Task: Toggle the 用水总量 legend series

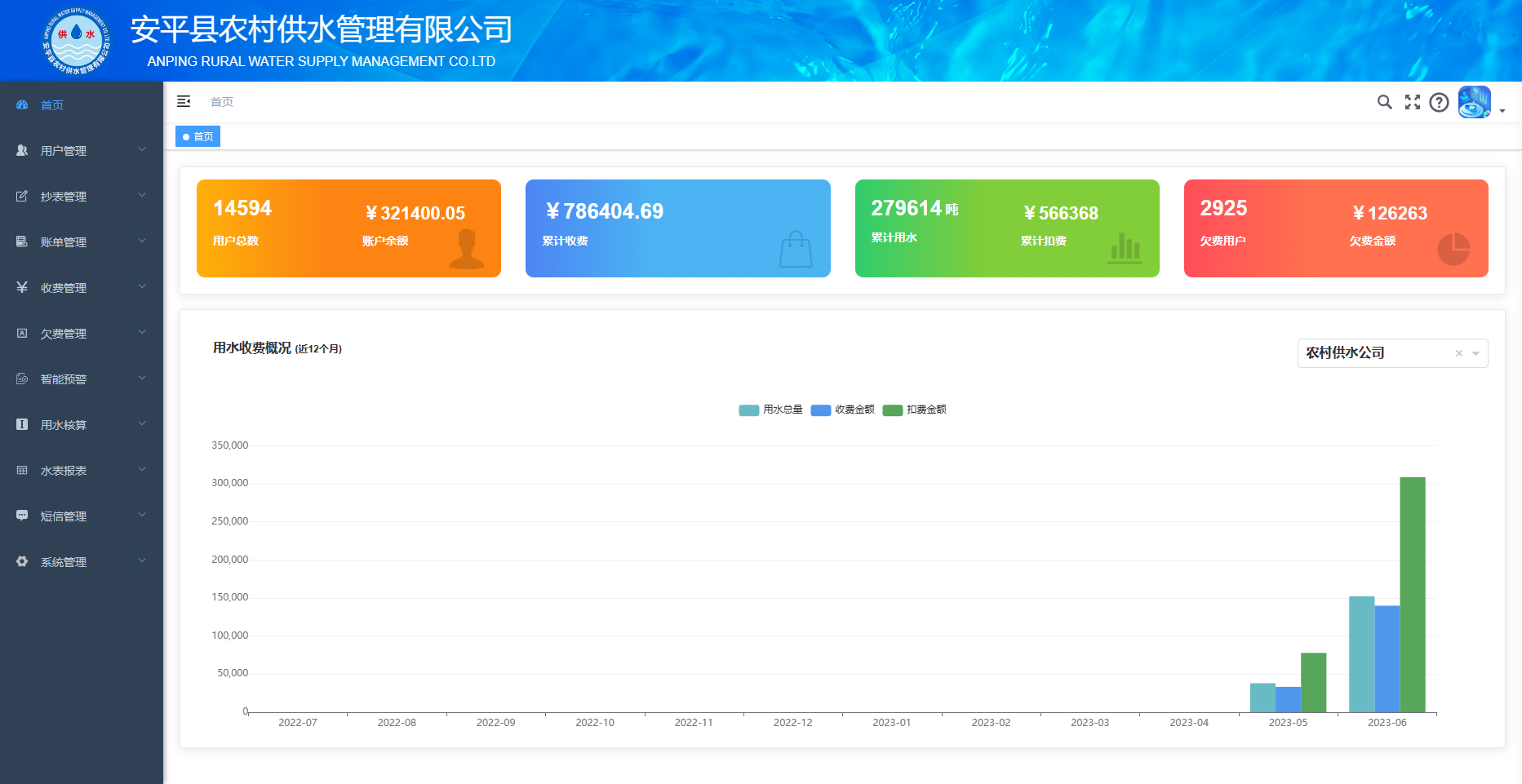Action: coord(770,410)
